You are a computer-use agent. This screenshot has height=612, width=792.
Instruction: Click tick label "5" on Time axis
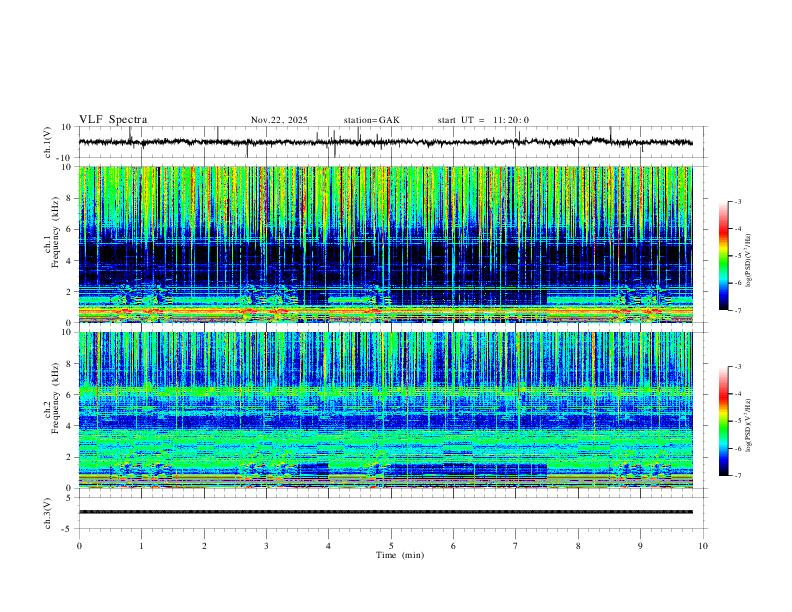click(391, 546)
